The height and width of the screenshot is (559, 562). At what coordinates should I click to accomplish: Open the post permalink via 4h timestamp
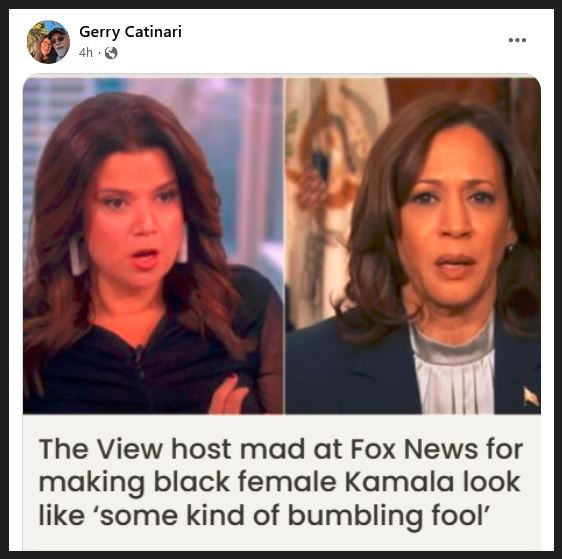point(86,53)
